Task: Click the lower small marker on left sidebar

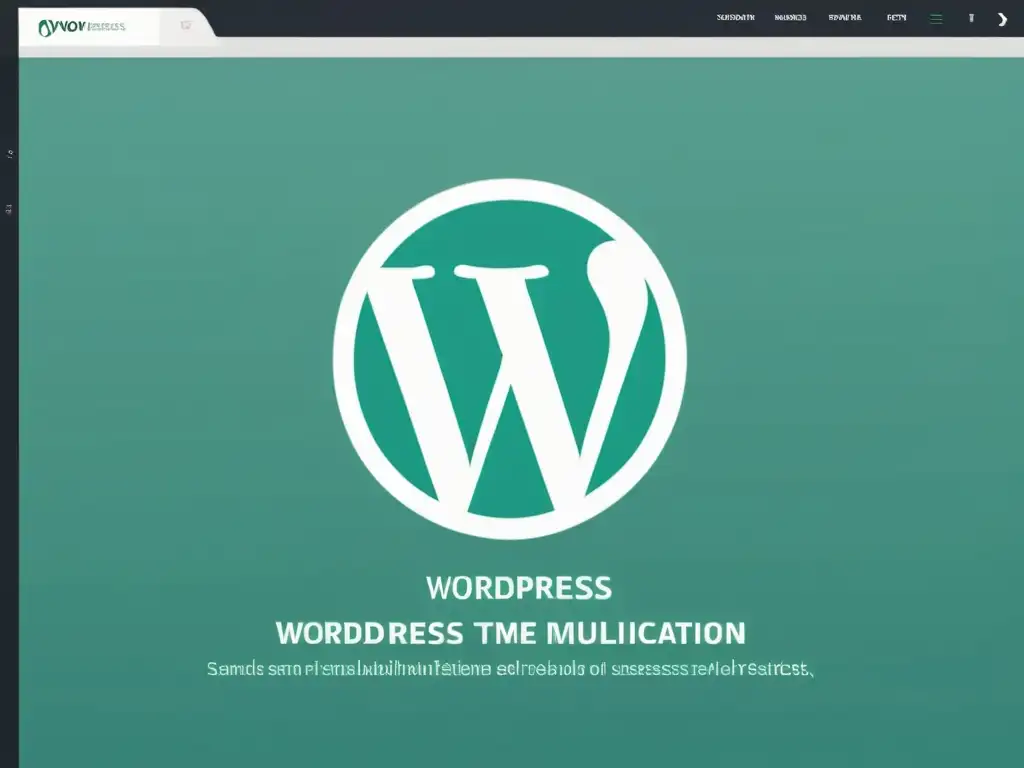Action: pos(9,209)
